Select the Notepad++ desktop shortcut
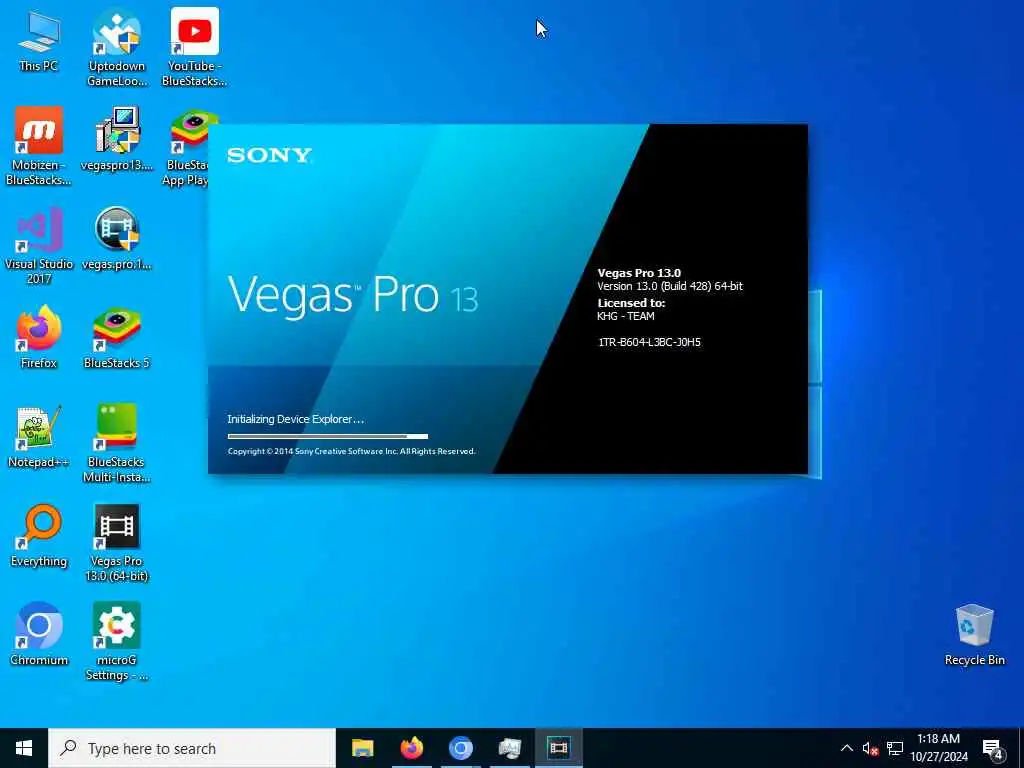Screen dimensions: 1024x768 (39, 436)
